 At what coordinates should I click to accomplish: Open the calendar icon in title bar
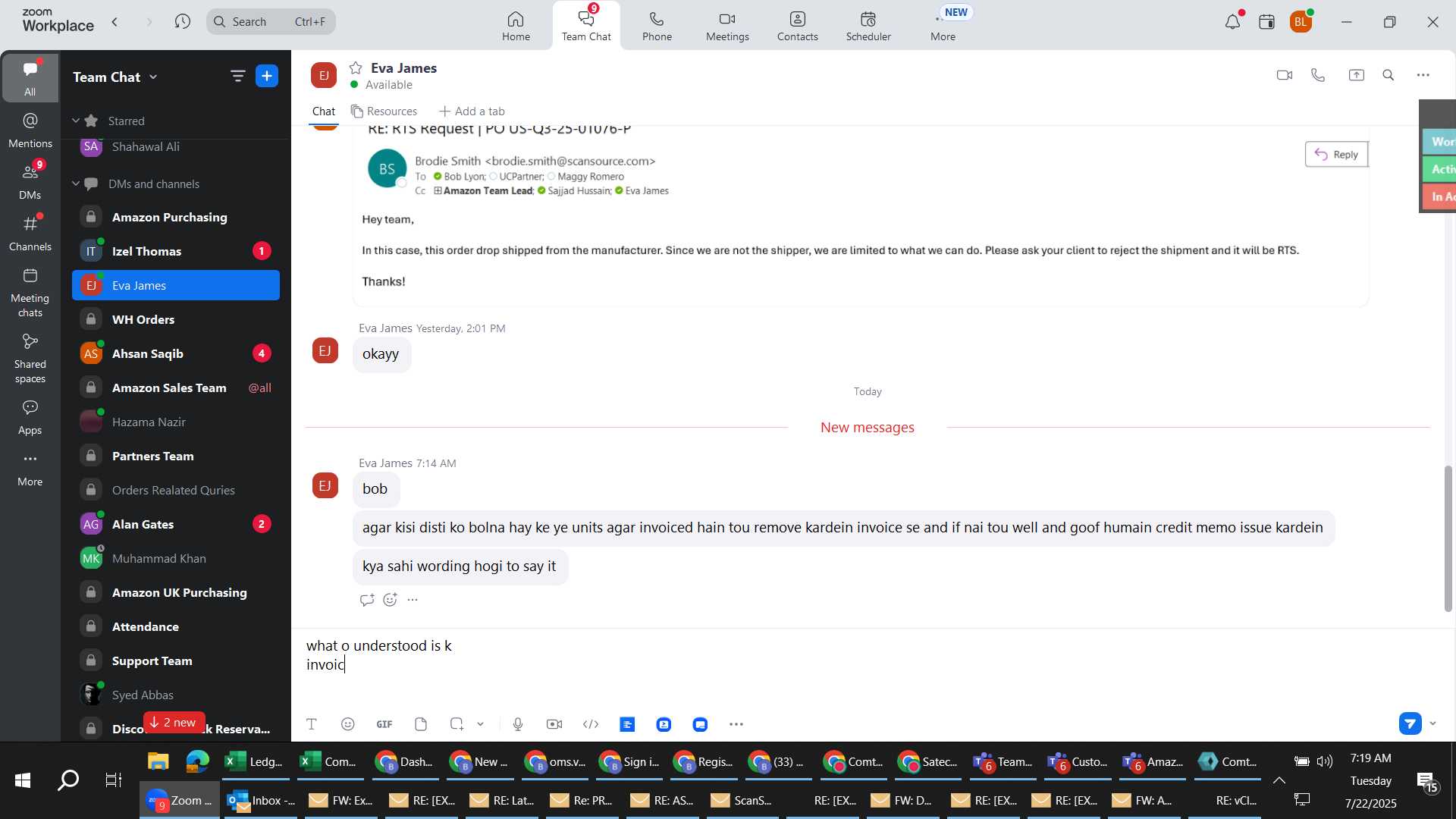pyautogui.click(x=1266, y=22)
